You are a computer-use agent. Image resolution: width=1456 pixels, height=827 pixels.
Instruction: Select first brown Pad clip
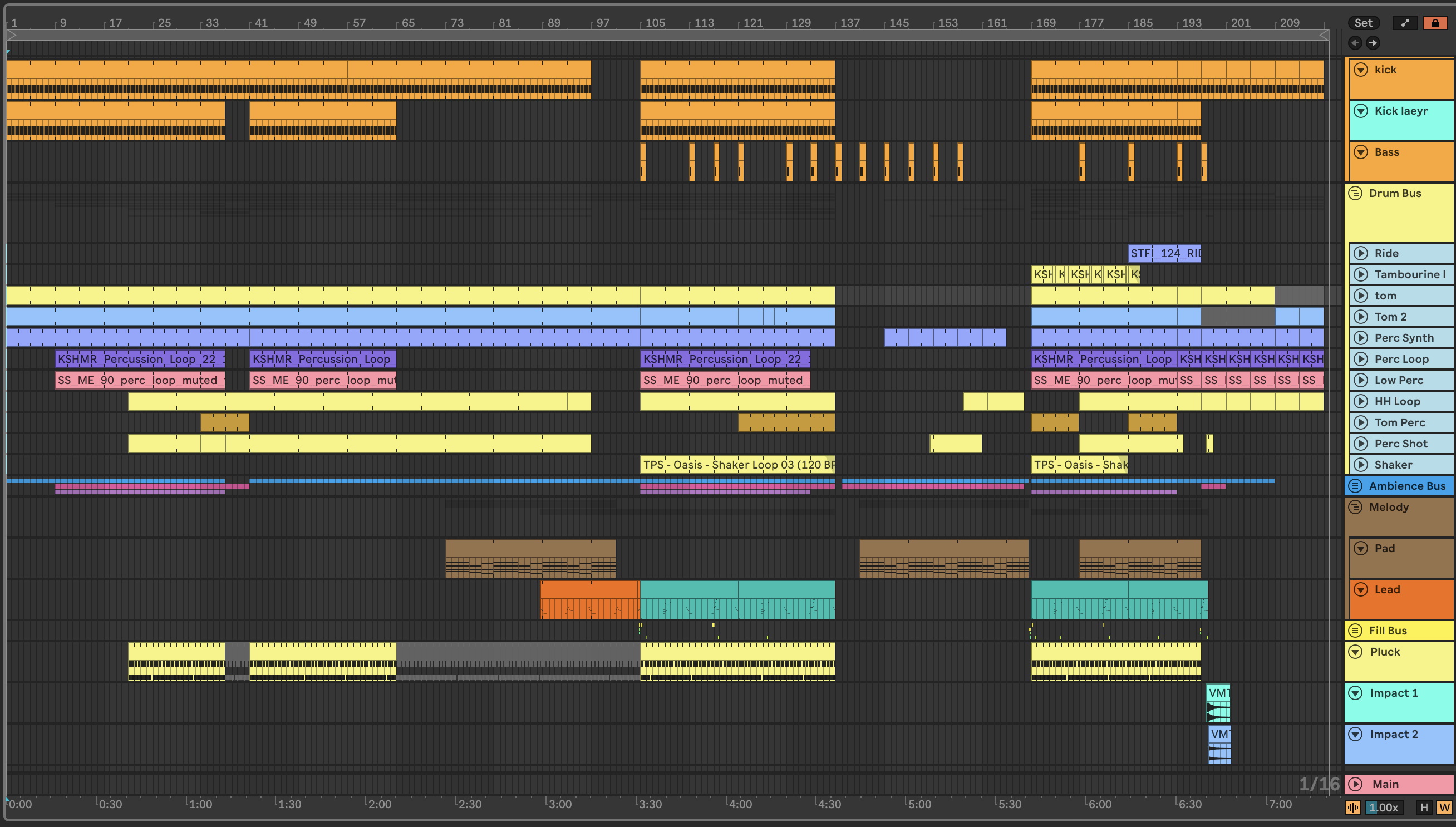530,558
